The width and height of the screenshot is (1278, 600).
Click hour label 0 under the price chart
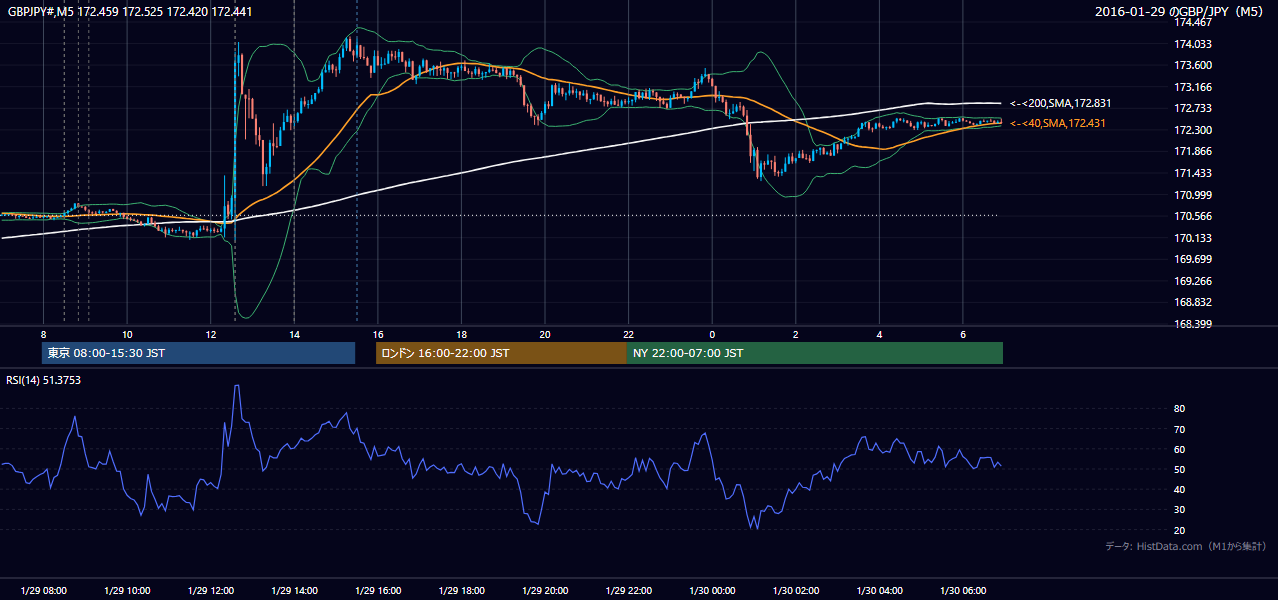point(712,334)
